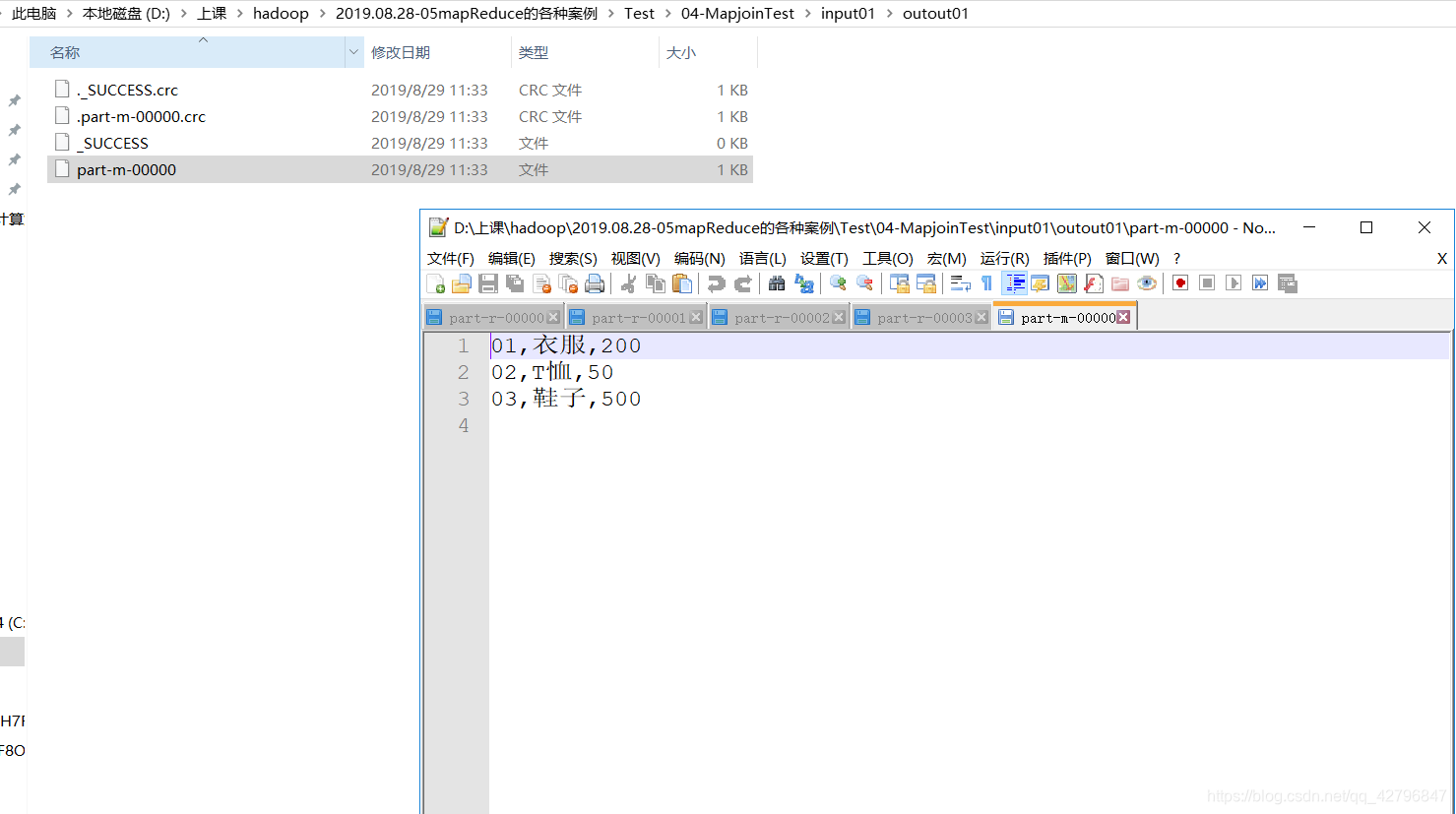Run macro multiple times icon
This screenshot has width=1456, height=814.
(1260, 283)
